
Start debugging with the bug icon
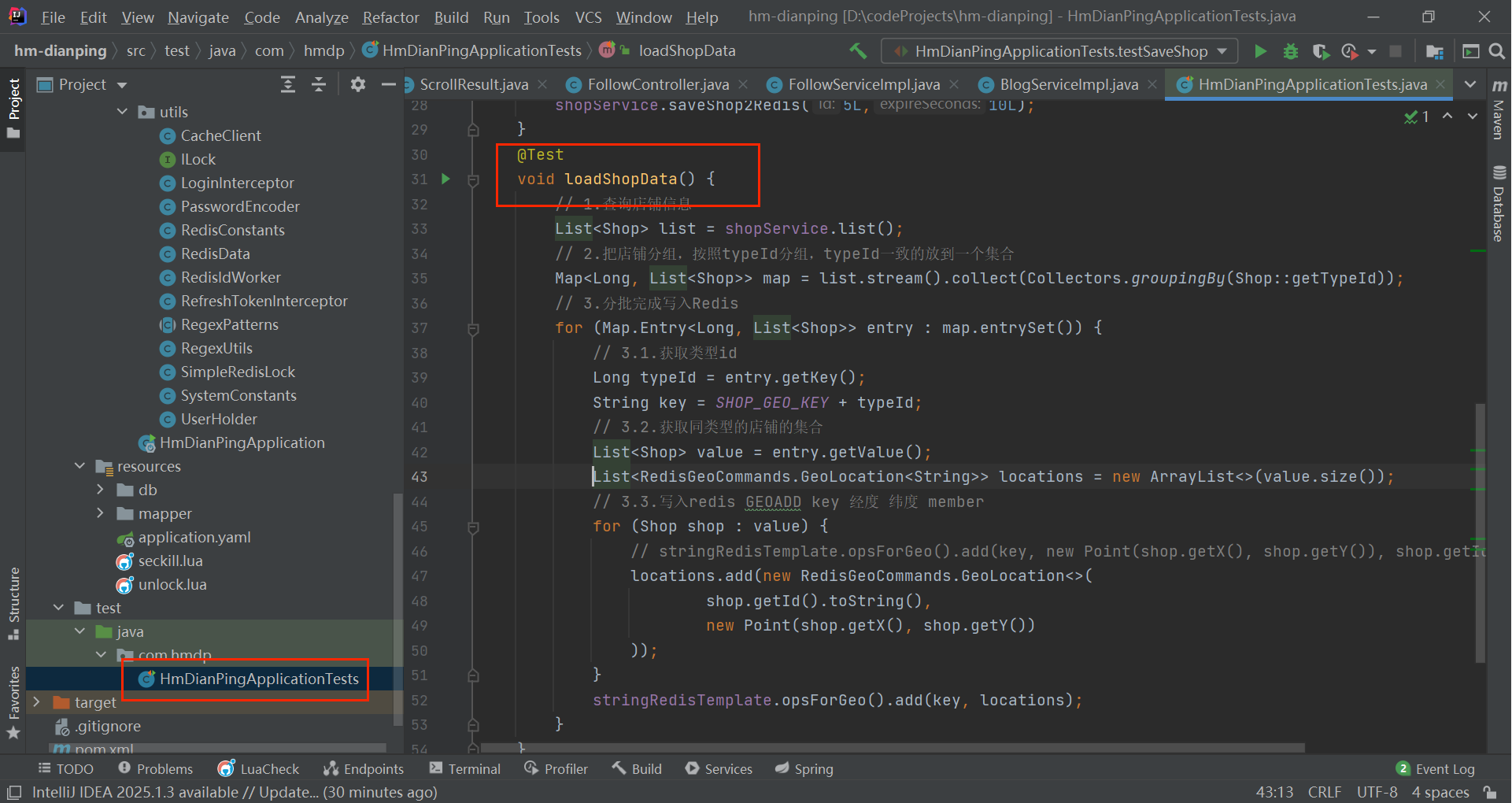tap(1291, 51)
